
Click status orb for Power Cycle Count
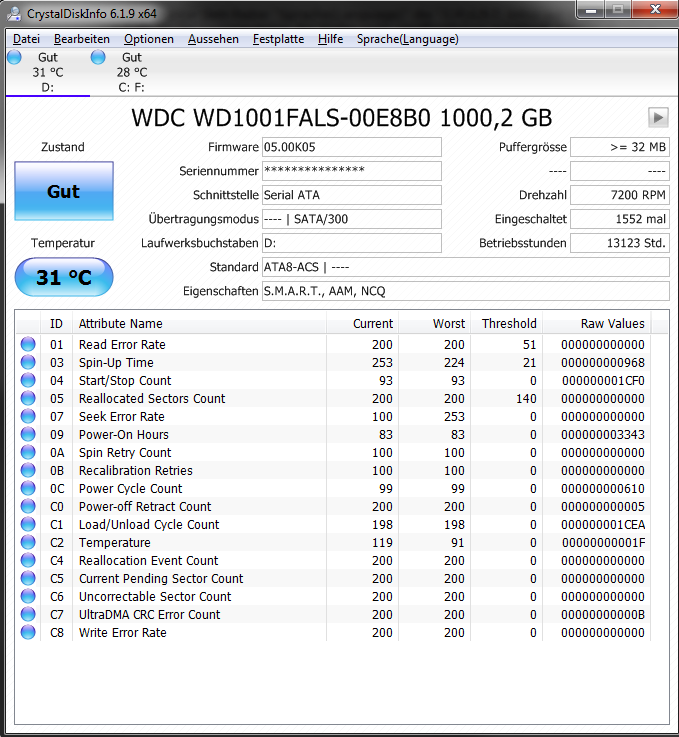pos(28,488)
